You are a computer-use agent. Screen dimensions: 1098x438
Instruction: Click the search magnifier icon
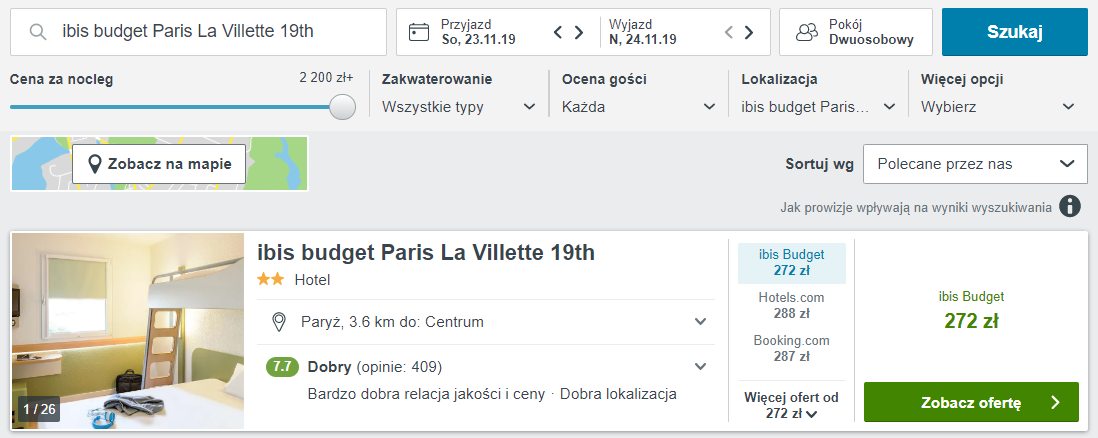pos(39,32)
